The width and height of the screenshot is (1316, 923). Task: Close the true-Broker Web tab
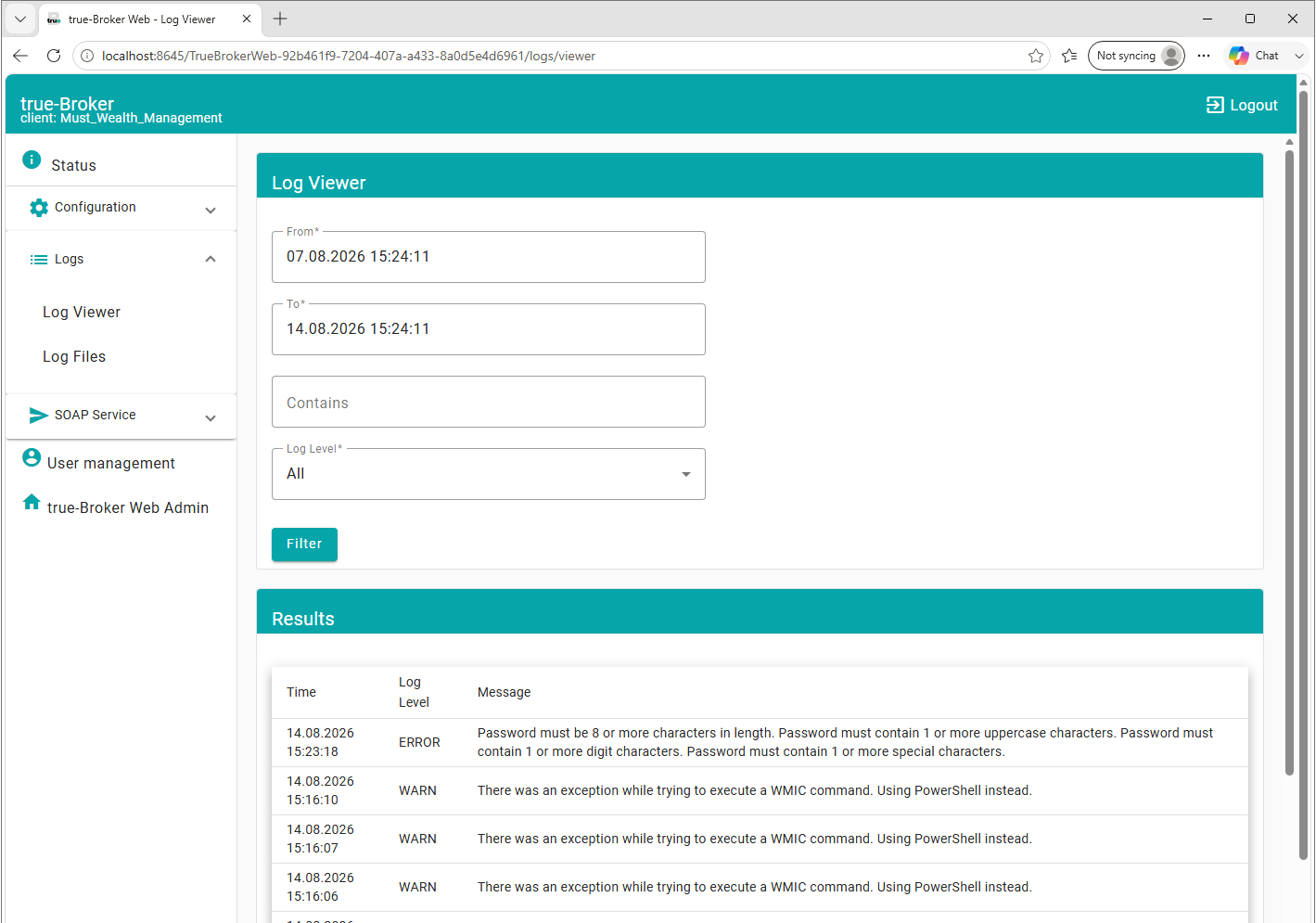tap(247, 19)
